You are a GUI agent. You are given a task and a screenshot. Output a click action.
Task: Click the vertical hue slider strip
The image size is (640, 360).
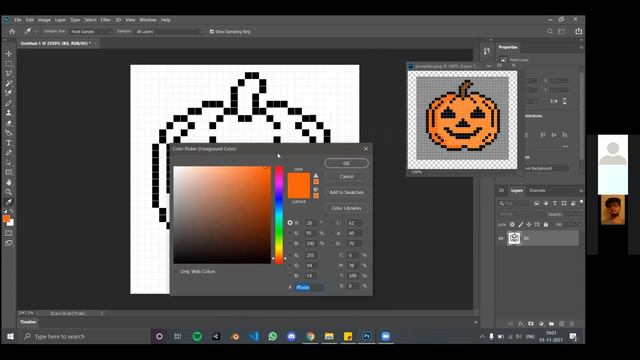tap(279, 215)
